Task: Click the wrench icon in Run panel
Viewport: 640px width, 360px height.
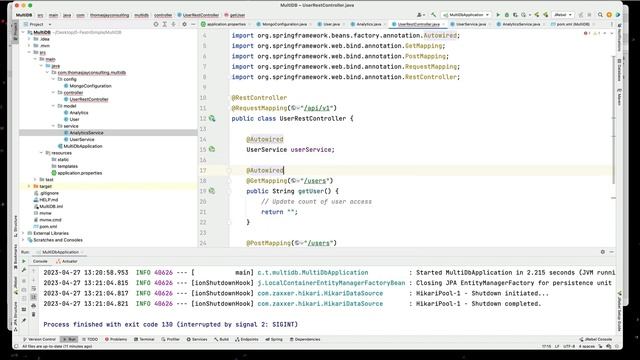Action: (x=24, y=270)
